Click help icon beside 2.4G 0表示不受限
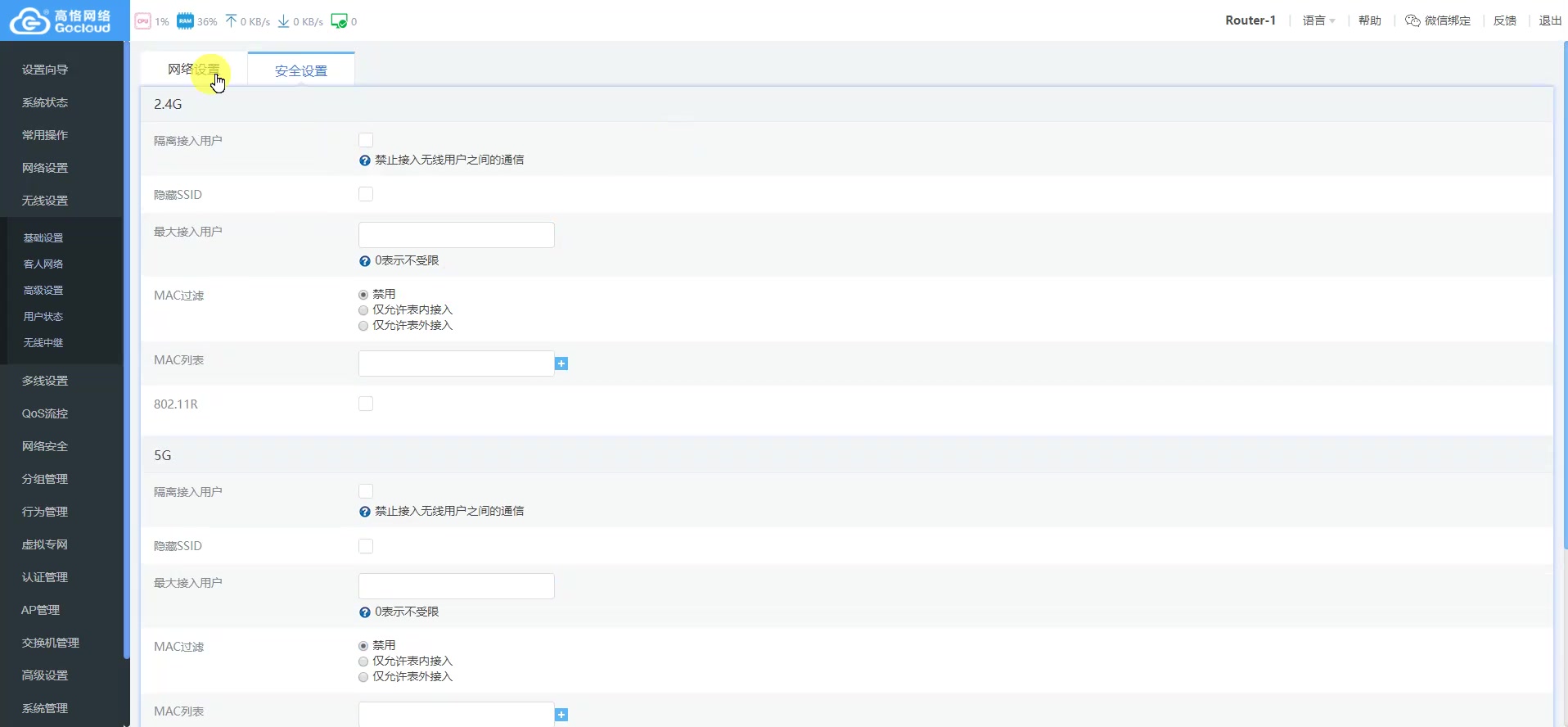This screenshot has height=727, width=1568. (365, 261)
